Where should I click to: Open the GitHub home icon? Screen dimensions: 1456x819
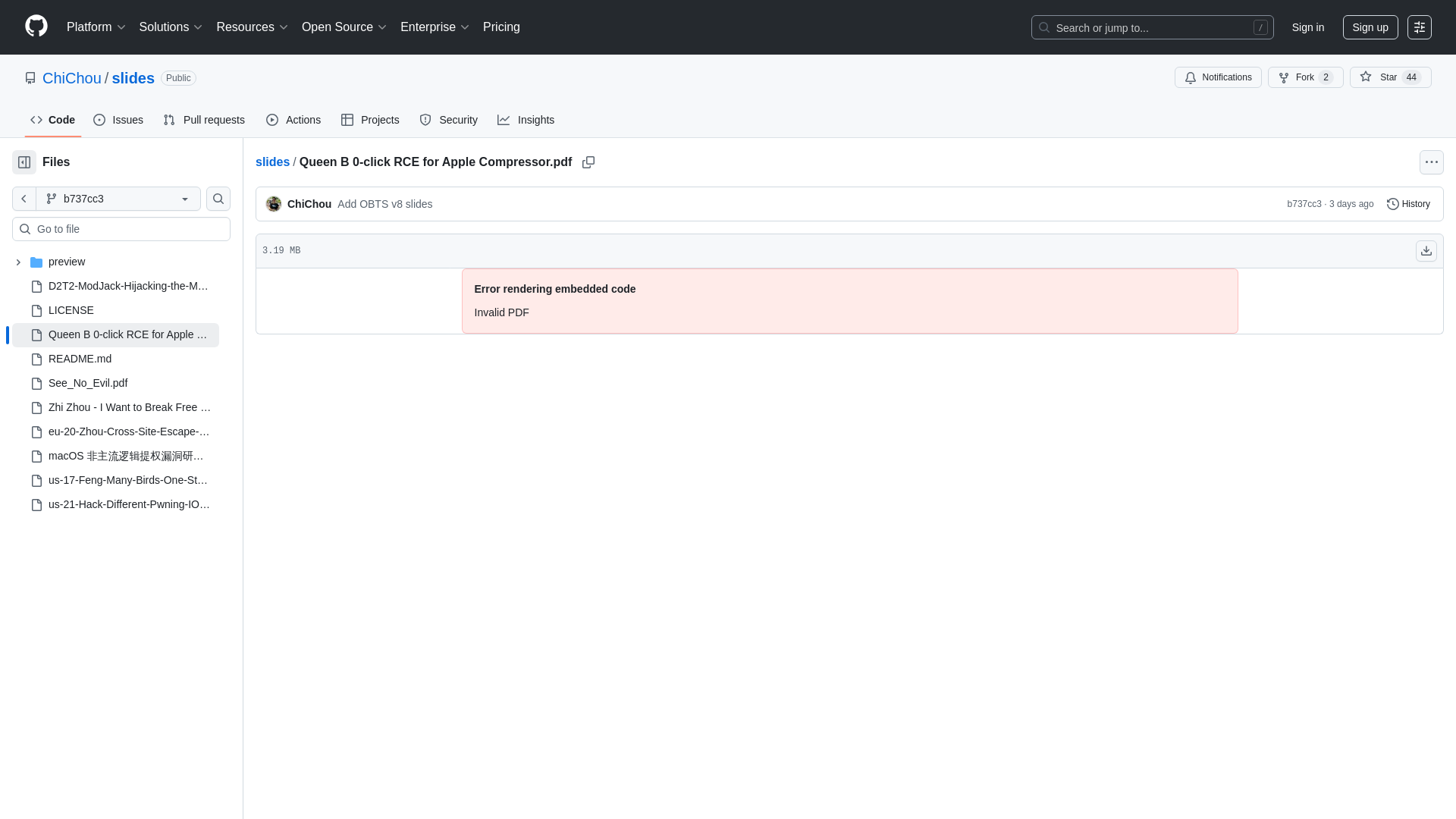[x=36, y=27]
